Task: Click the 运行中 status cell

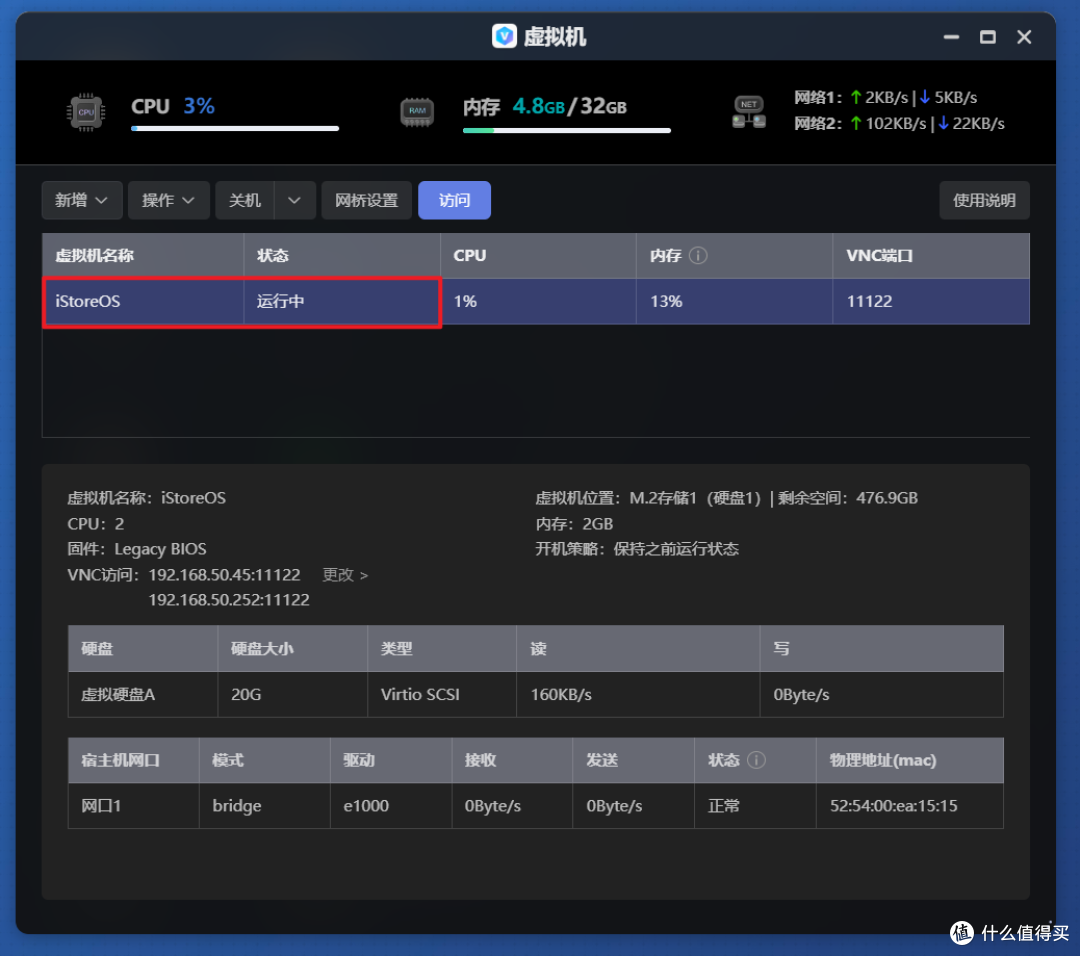Action: click(342, 301)
